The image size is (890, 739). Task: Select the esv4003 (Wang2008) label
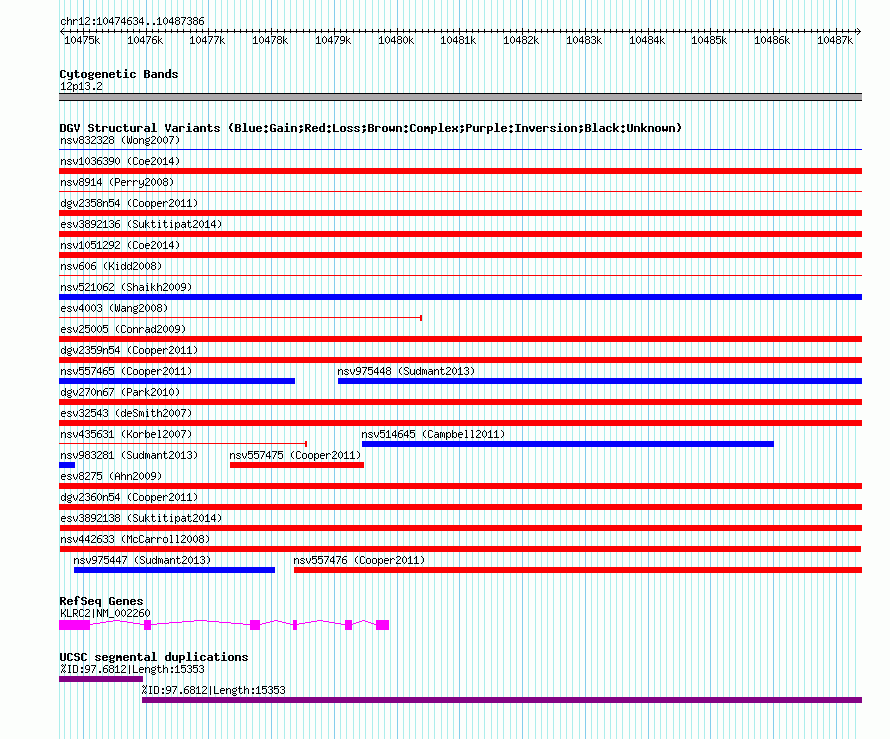click(114, 308)
